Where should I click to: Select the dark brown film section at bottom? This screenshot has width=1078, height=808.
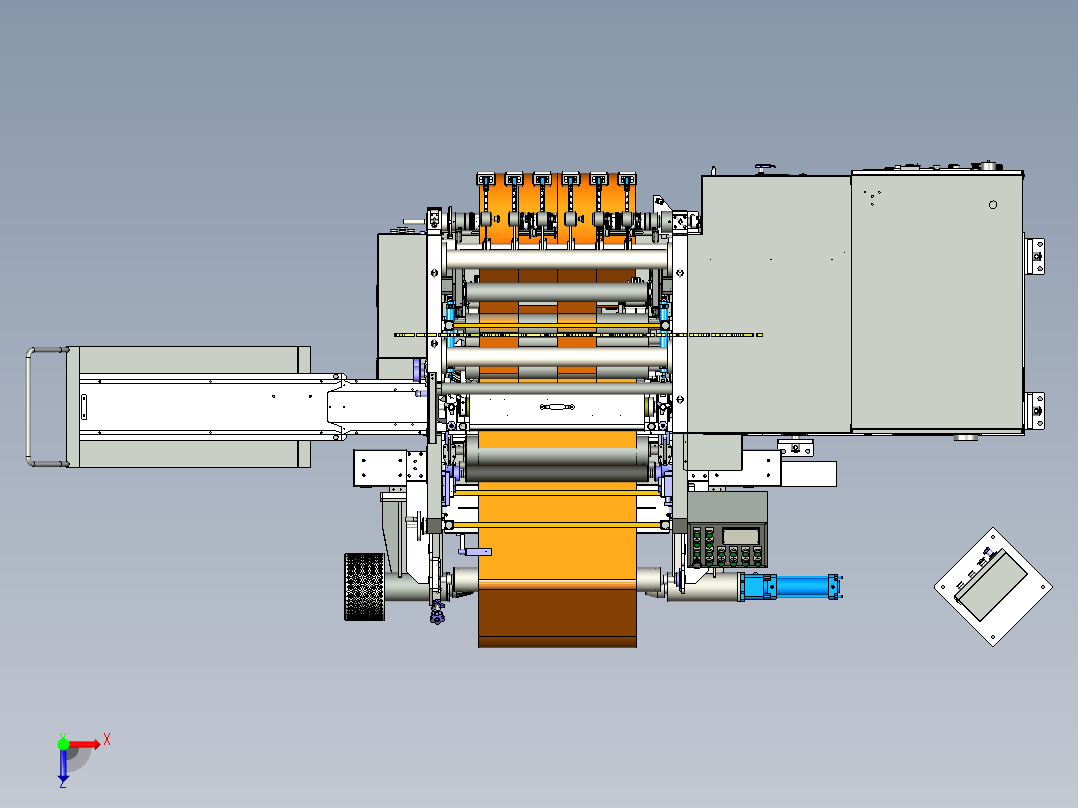pos(558,618)
